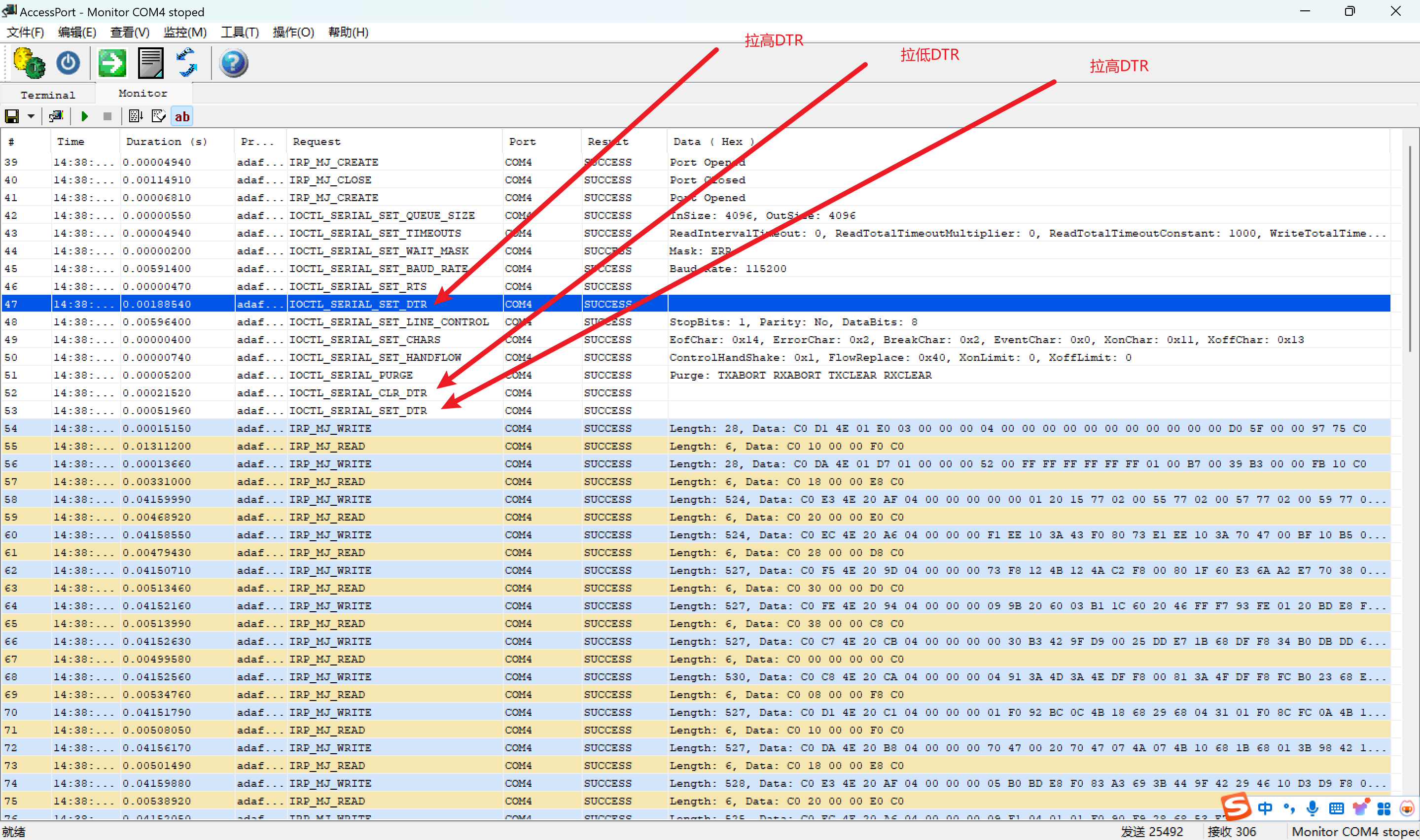The width and height of the screenshot is (1420, 840).
Task: Click highlighted row 47 IOCTL_SERIAL_SET_DTR
Action: point(696,304)
